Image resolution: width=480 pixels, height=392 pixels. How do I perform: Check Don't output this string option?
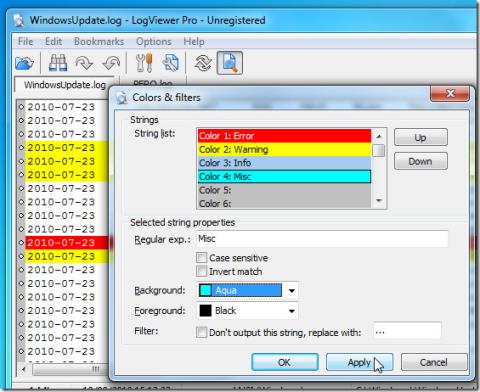[201, 332]
